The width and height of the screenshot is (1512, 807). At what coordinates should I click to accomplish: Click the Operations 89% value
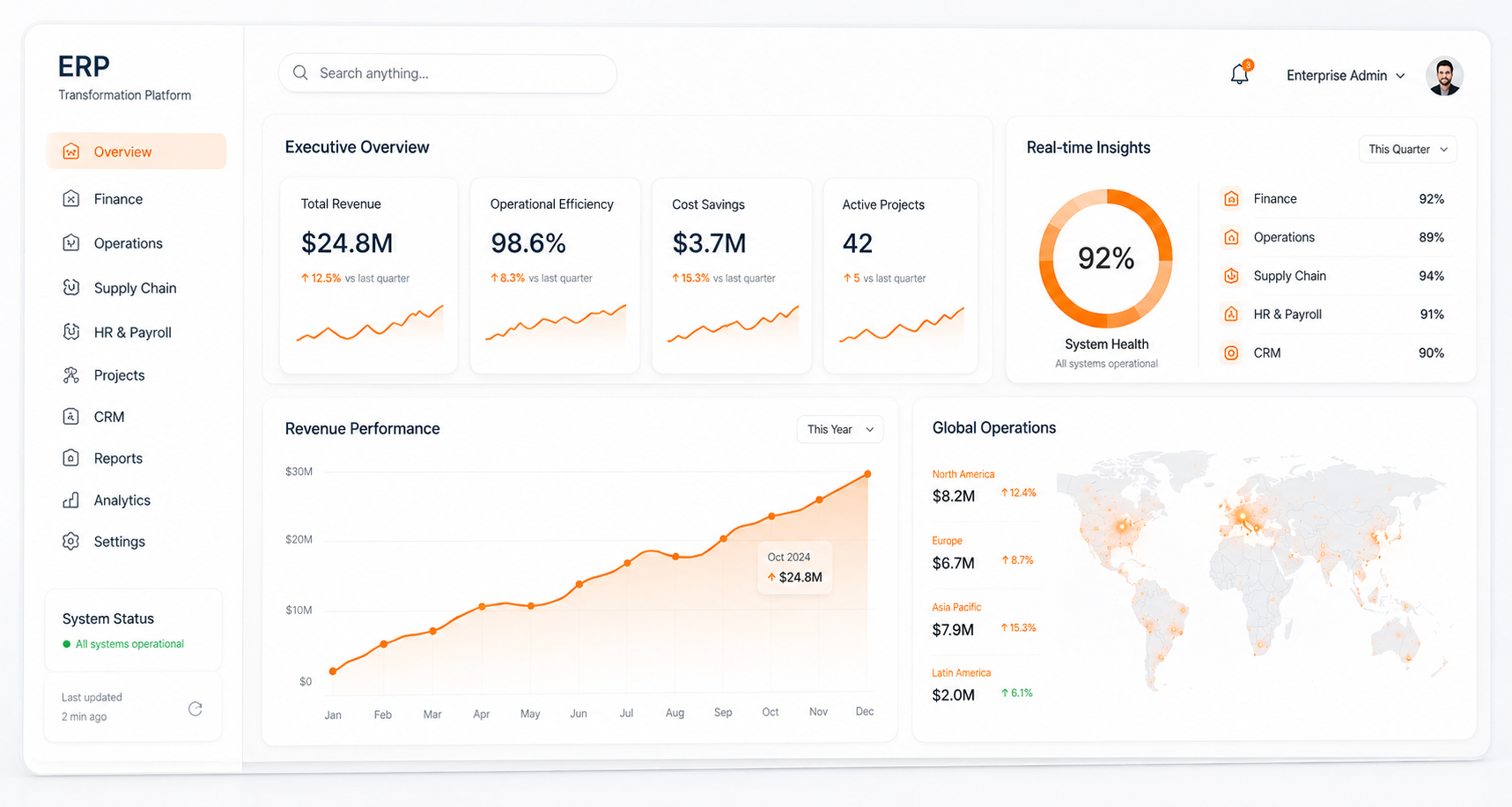click(1431, 237)
